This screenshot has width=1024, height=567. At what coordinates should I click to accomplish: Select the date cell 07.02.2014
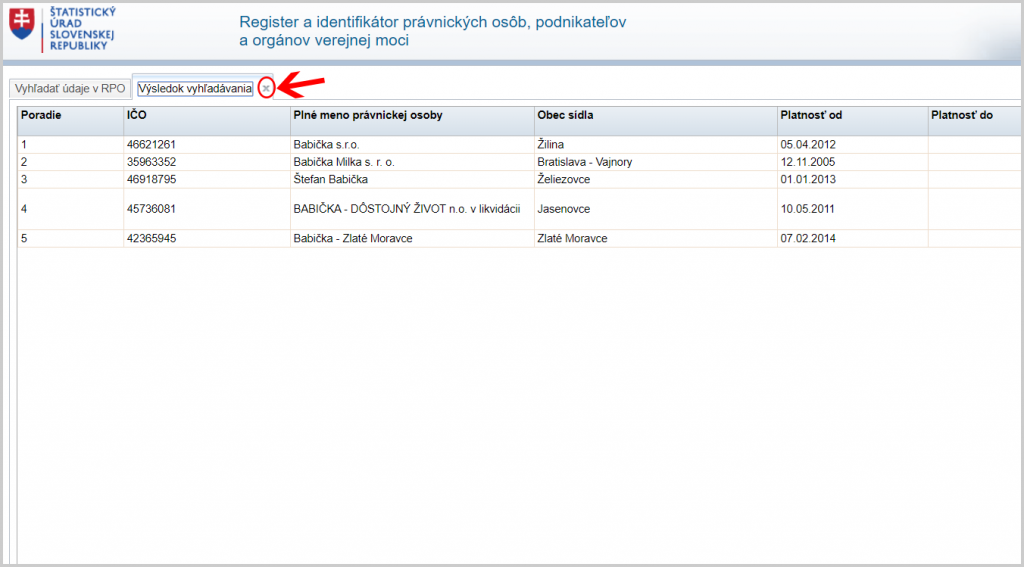pyautogui.click(x=852, y=238)
